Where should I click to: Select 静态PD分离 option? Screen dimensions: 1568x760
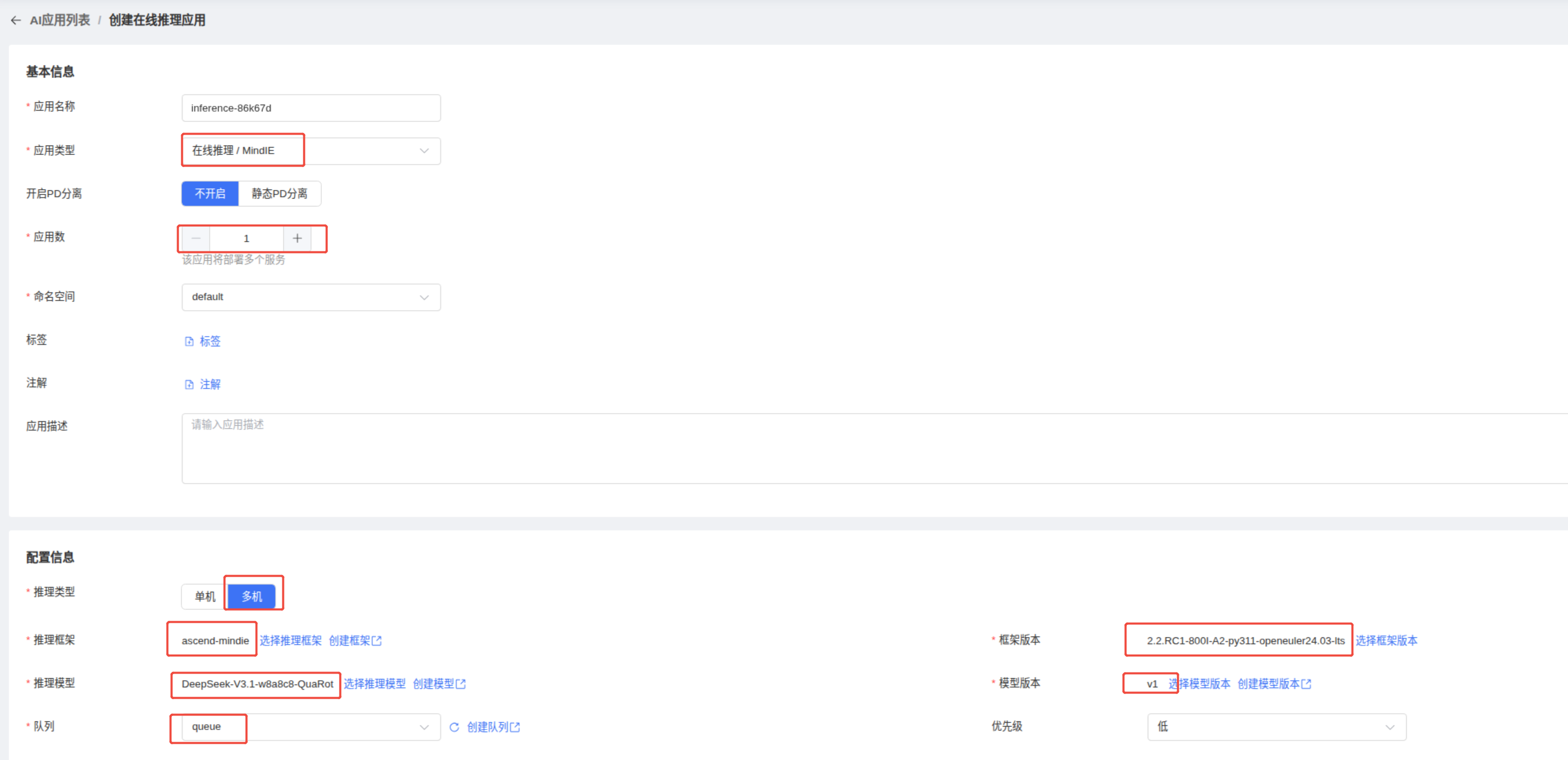(x=279, y=193)
